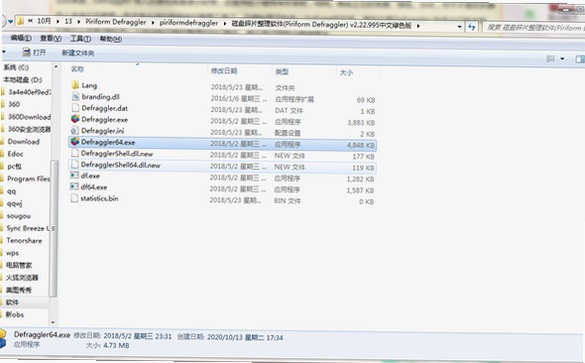Screen dimensions: 585x363
Task: Click the 打开 toolbar button
Action: pyautogui.click(x=34, y=53)
